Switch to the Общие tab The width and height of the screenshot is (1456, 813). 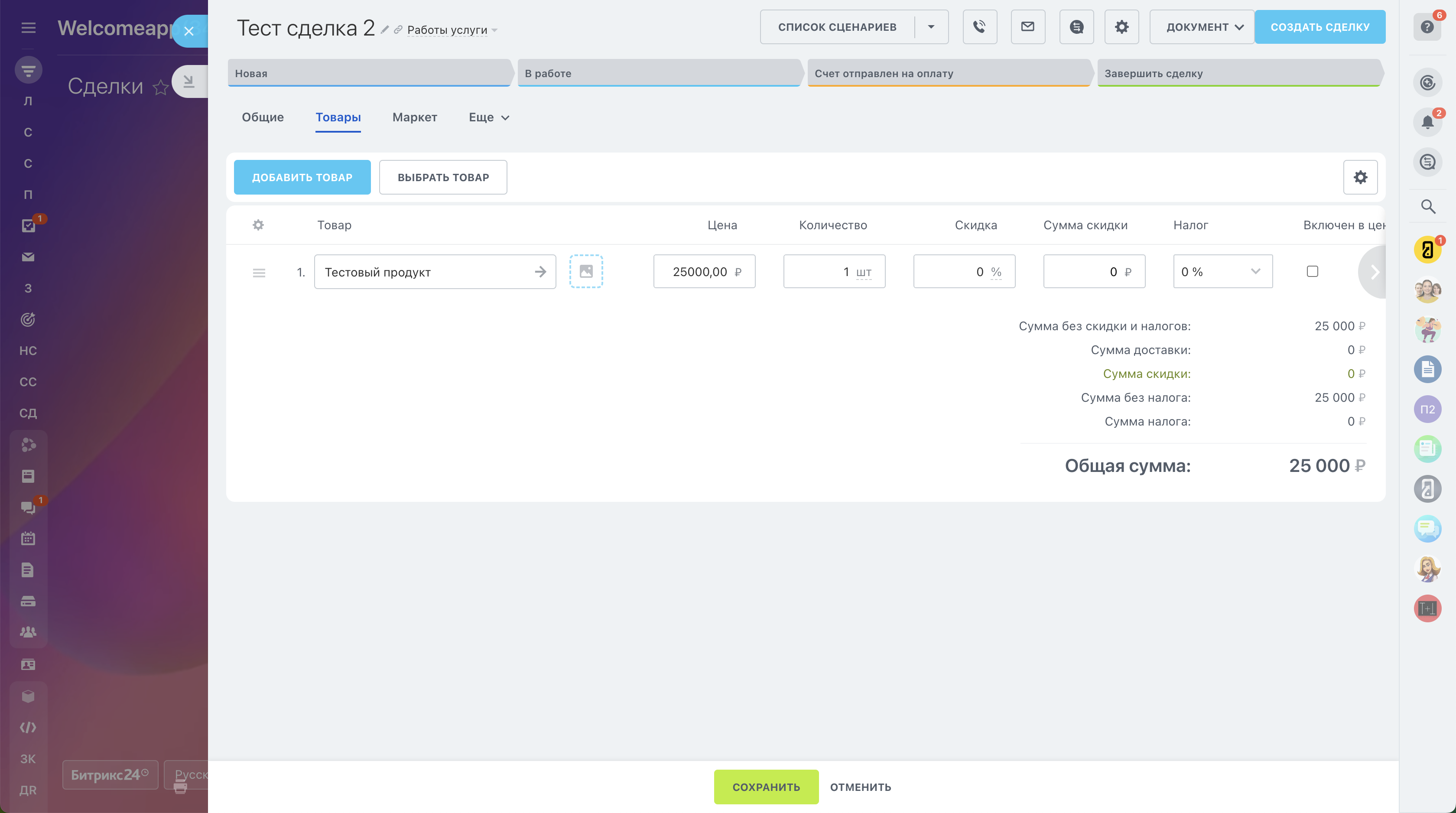[263, 117]
